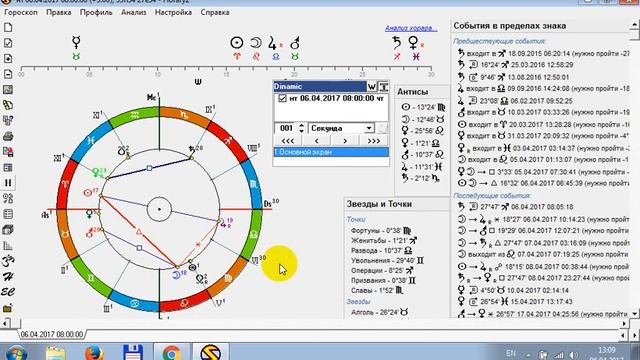Image resolution: width=640 pixels, height=360 pixels.
Task: Open the Настройка menu
Action: (173, 12)
